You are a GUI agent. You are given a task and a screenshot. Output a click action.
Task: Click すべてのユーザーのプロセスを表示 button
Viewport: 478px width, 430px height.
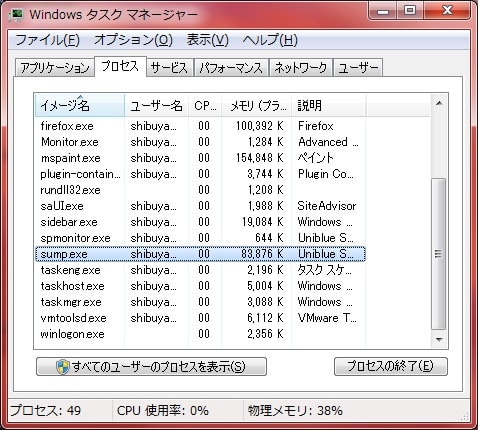click(151, 367)
